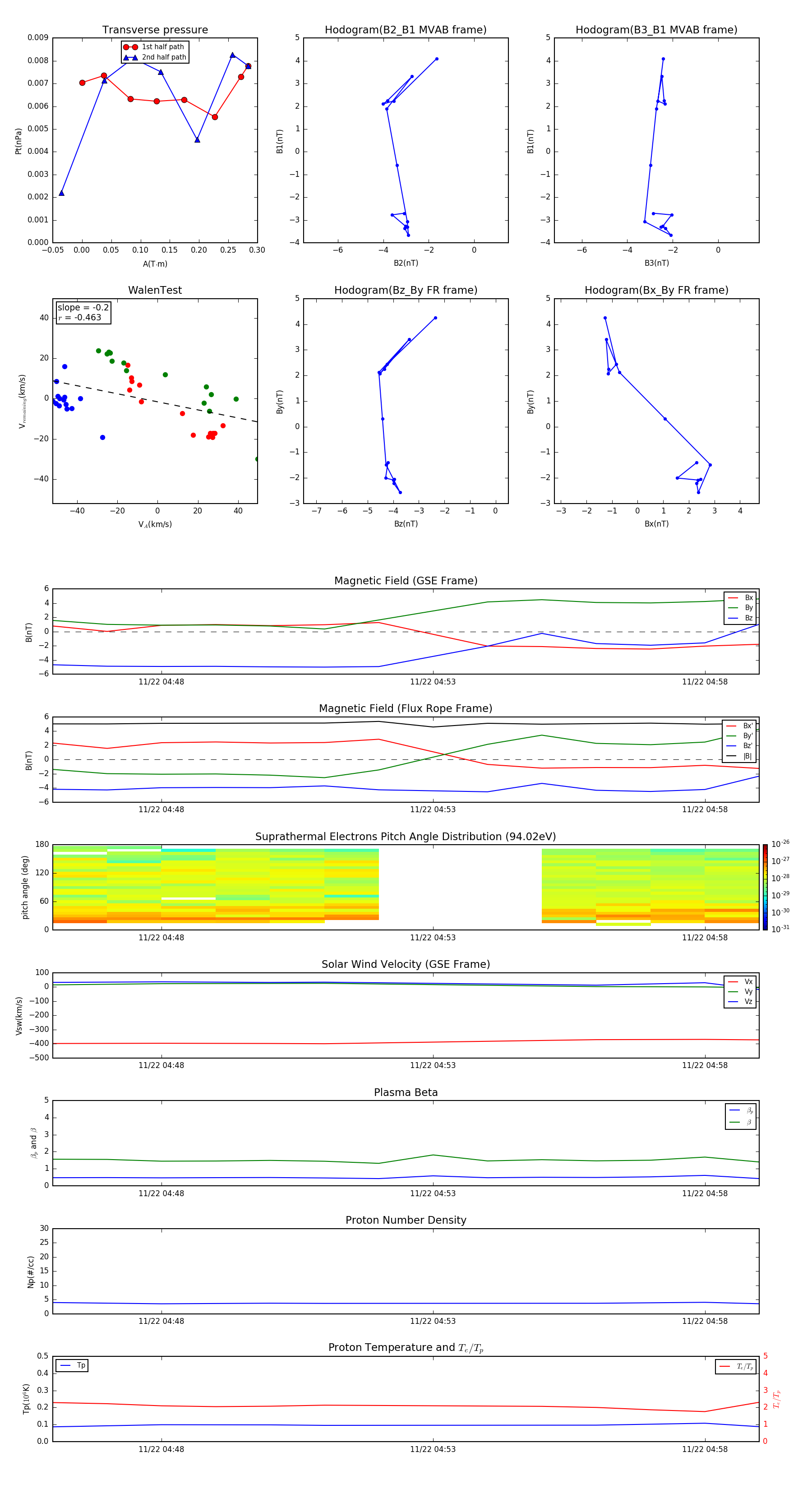Viewport: 812px width, 1489px height.
Task: Select the "1st half path" legend entry
Action: [162, 47]
